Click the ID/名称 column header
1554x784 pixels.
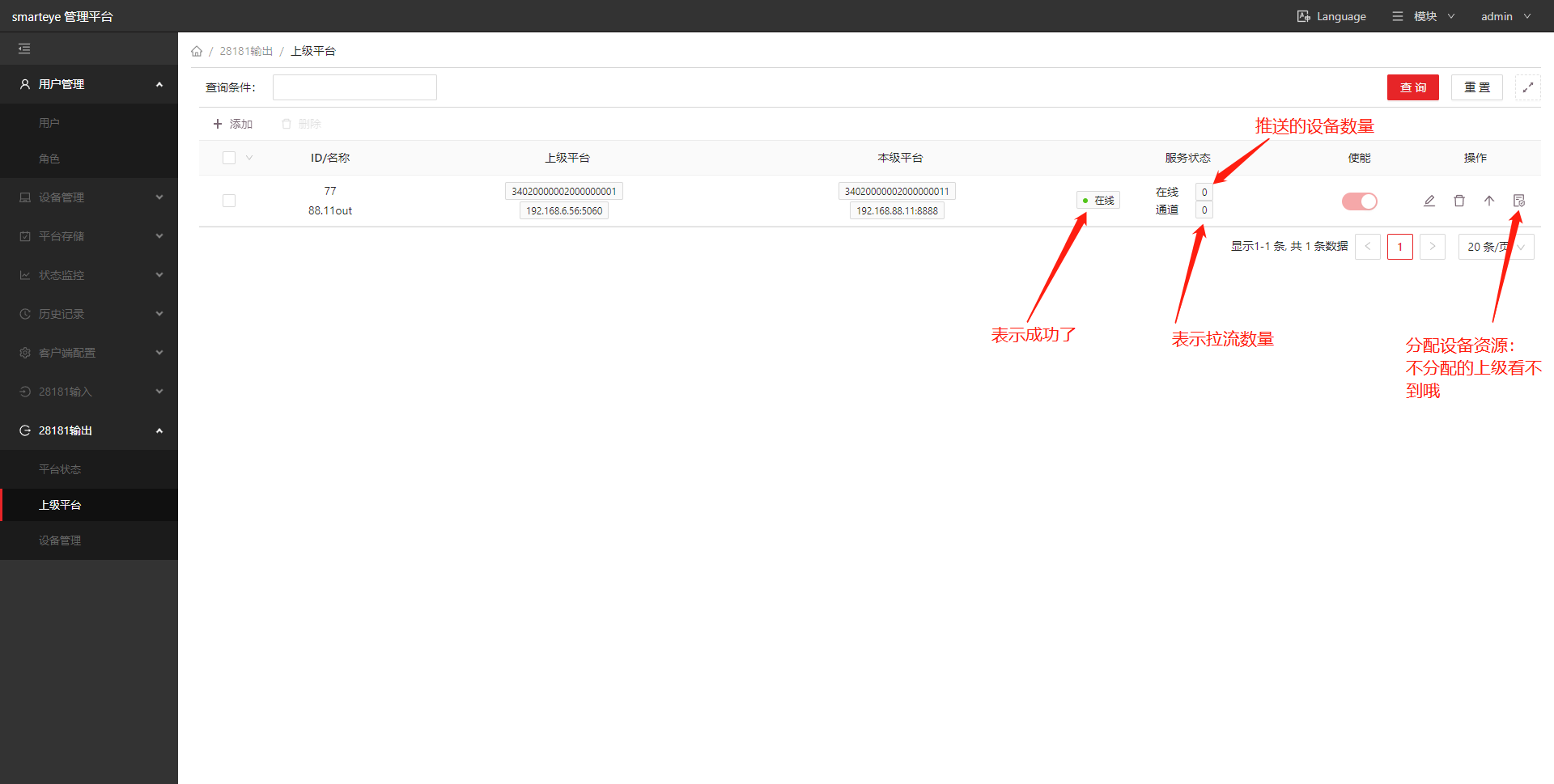tap(330, 158)
